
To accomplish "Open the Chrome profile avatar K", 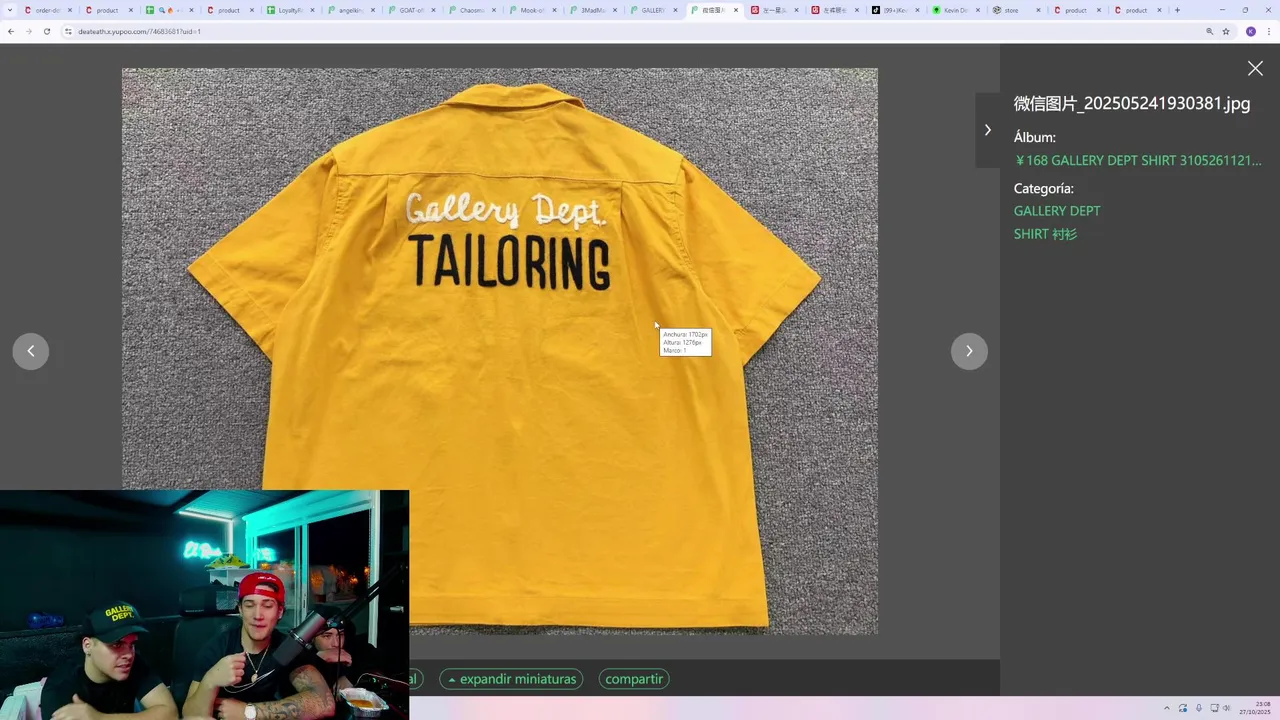I will pos(1250,31).
